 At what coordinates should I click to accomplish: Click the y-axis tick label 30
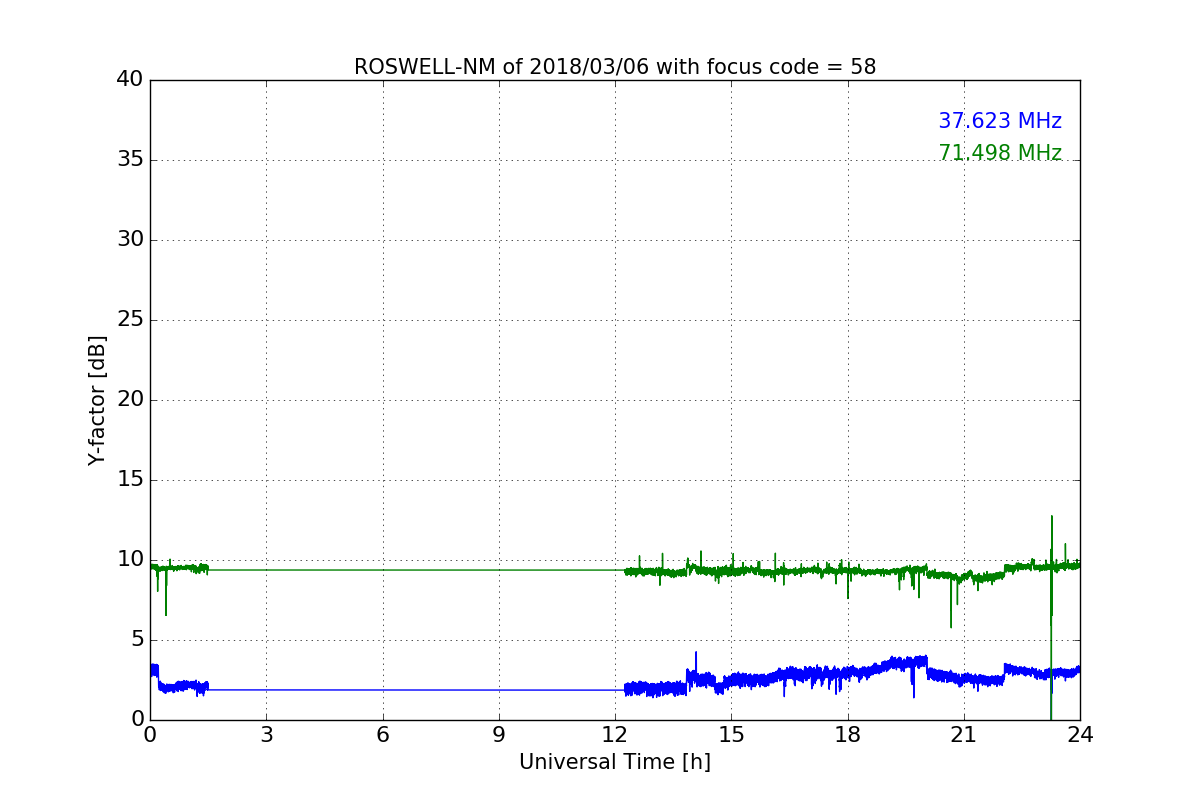(130, 239)
